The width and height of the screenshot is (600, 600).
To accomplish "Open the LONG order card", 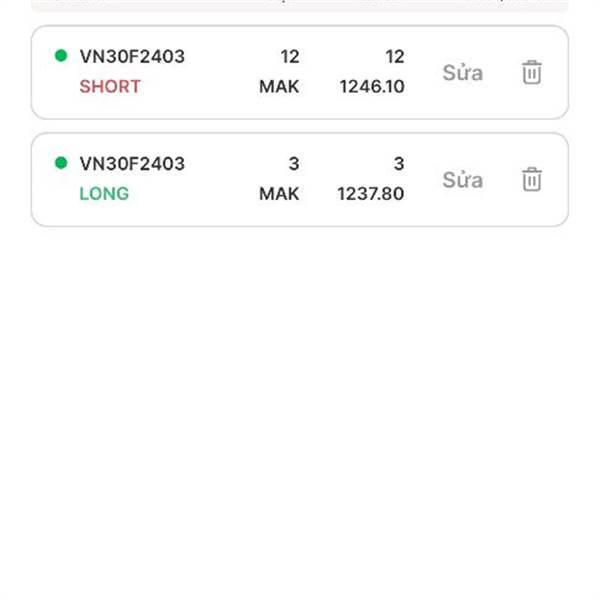I will click(300, 179).
